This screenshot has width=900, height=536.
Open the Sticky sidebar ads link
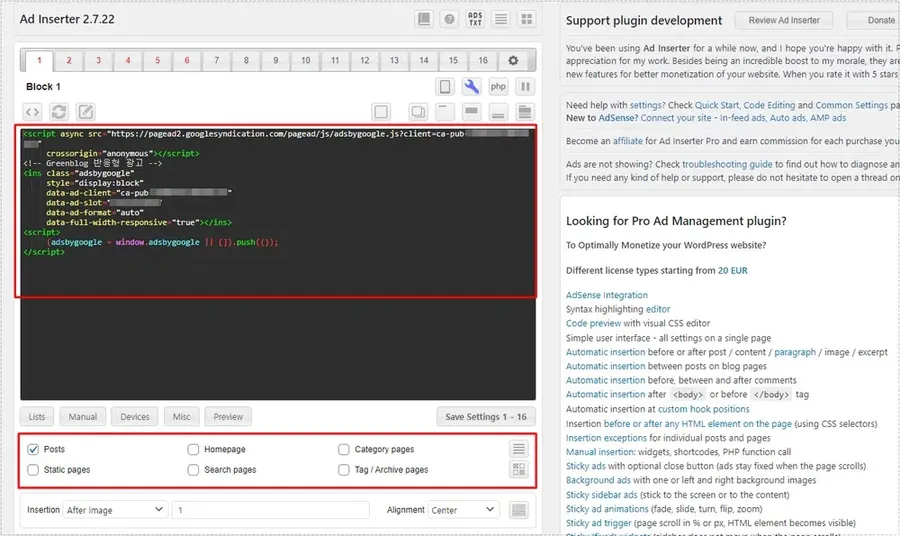click(x=602, y=495)
